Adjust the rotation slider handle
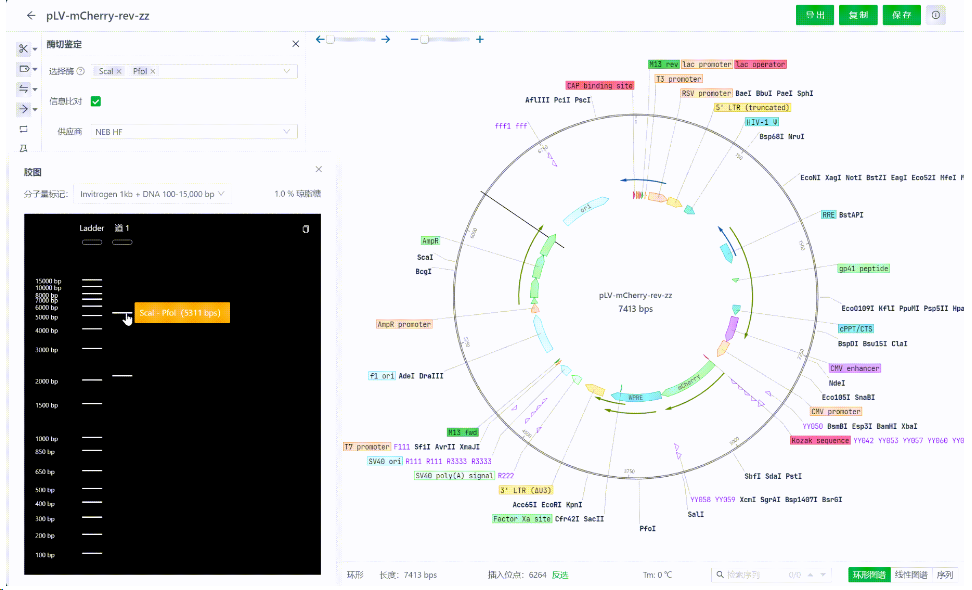The image size is (972, 590). (330, 39)
